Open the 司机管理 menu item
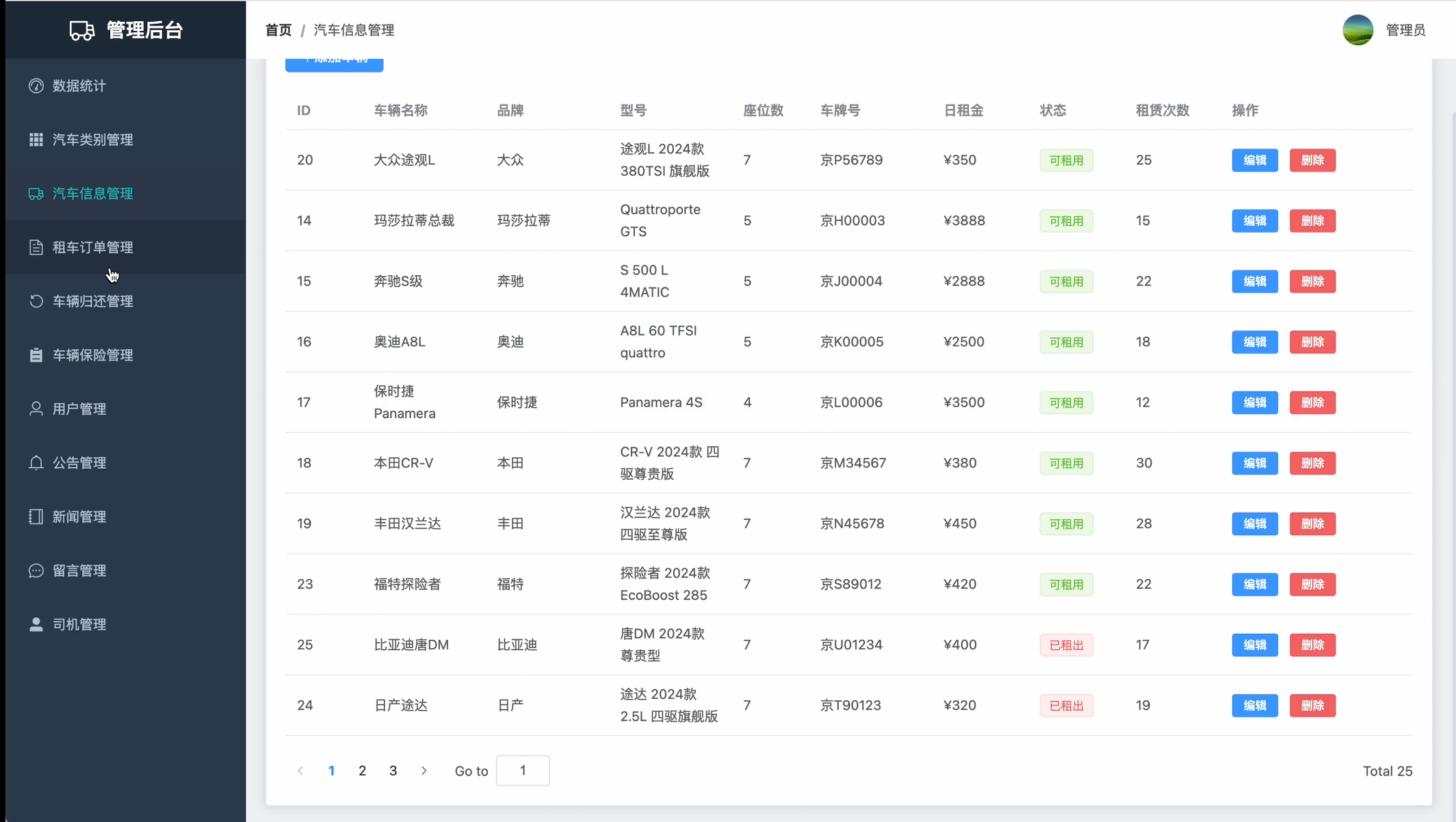The width and height of the screenshot is (1456, 822). 79,624
